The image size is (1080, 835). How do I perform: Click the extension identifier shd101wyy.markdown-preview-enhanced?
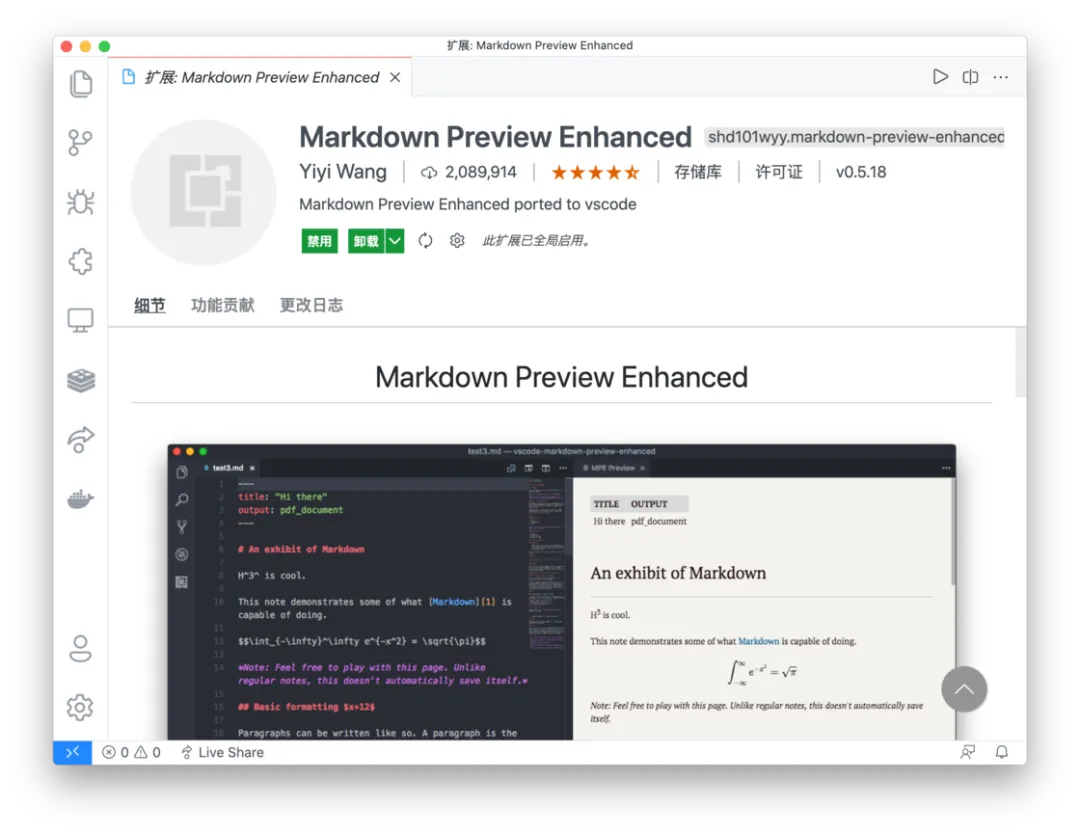[855, 137]
